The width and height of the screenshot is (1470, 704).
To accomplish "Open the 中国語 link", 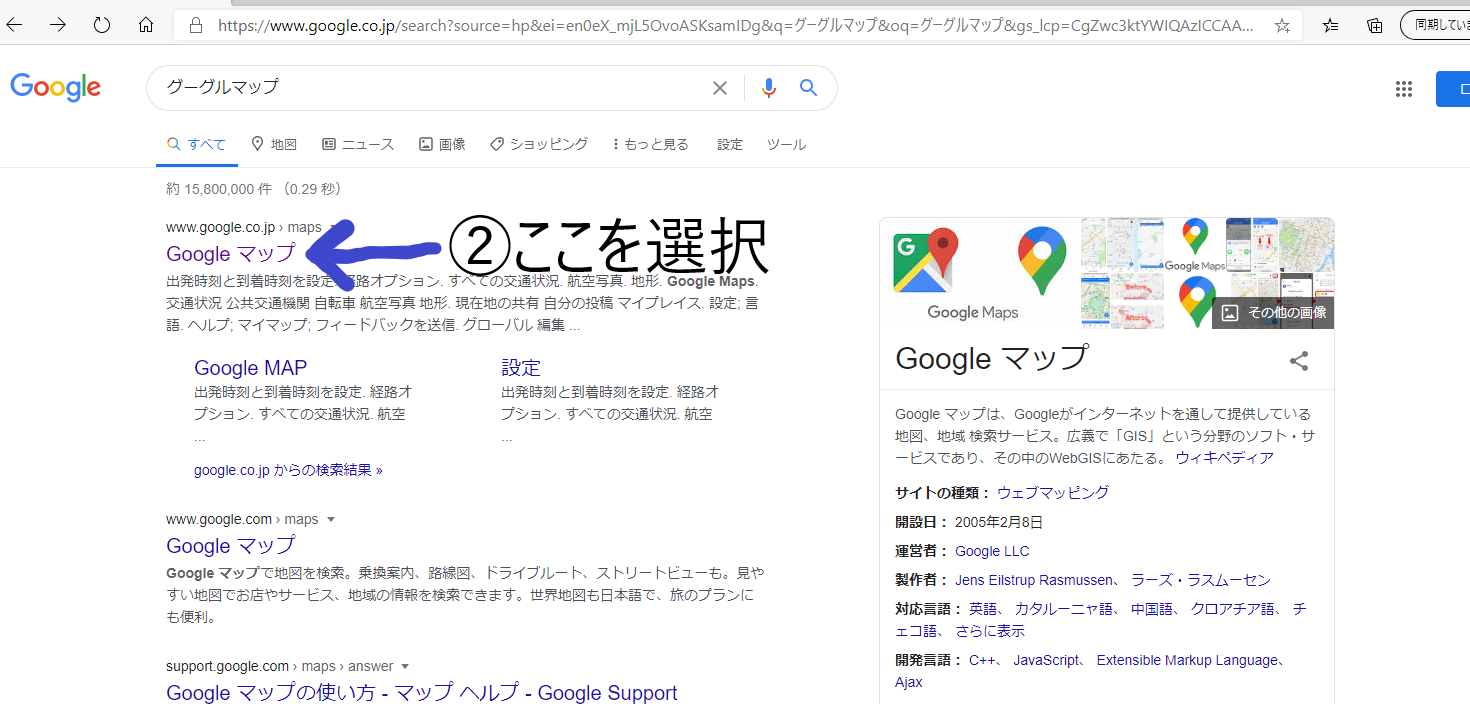I will click(x=1153, y=609).
